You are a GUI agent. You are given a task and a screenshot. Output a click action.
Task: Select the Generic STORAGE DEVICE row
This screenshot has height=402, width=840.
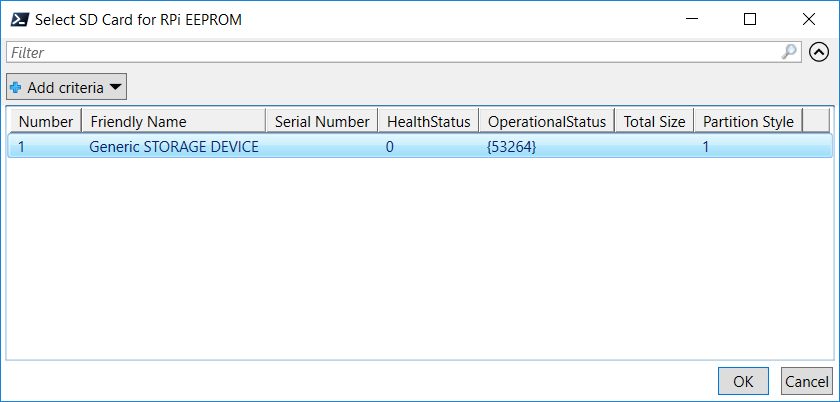420,146
